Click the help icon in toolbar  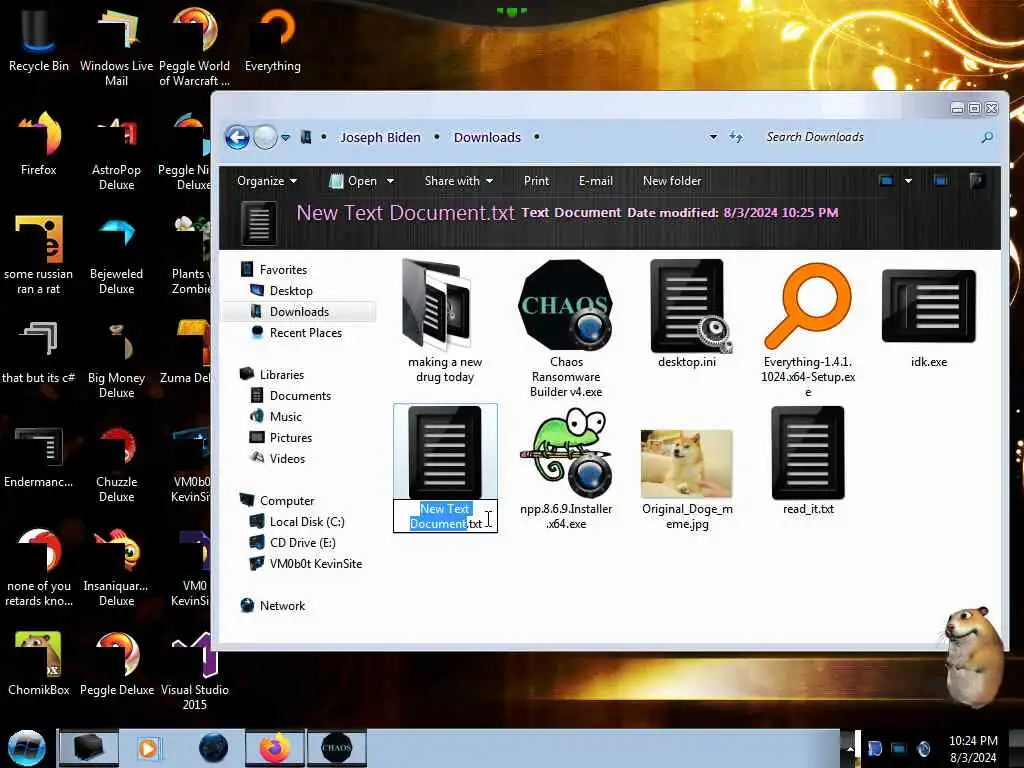977,181
